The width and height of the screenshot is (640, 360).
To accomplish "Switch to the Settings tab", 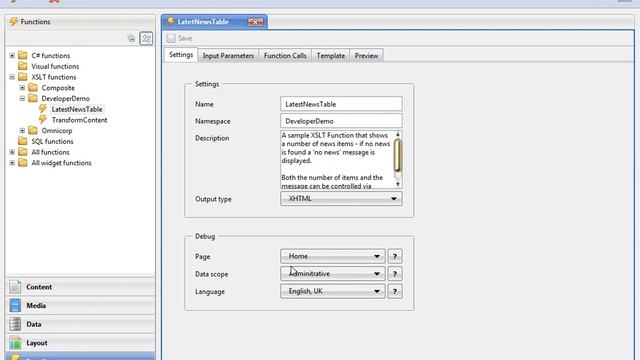I will coord(181,55).
